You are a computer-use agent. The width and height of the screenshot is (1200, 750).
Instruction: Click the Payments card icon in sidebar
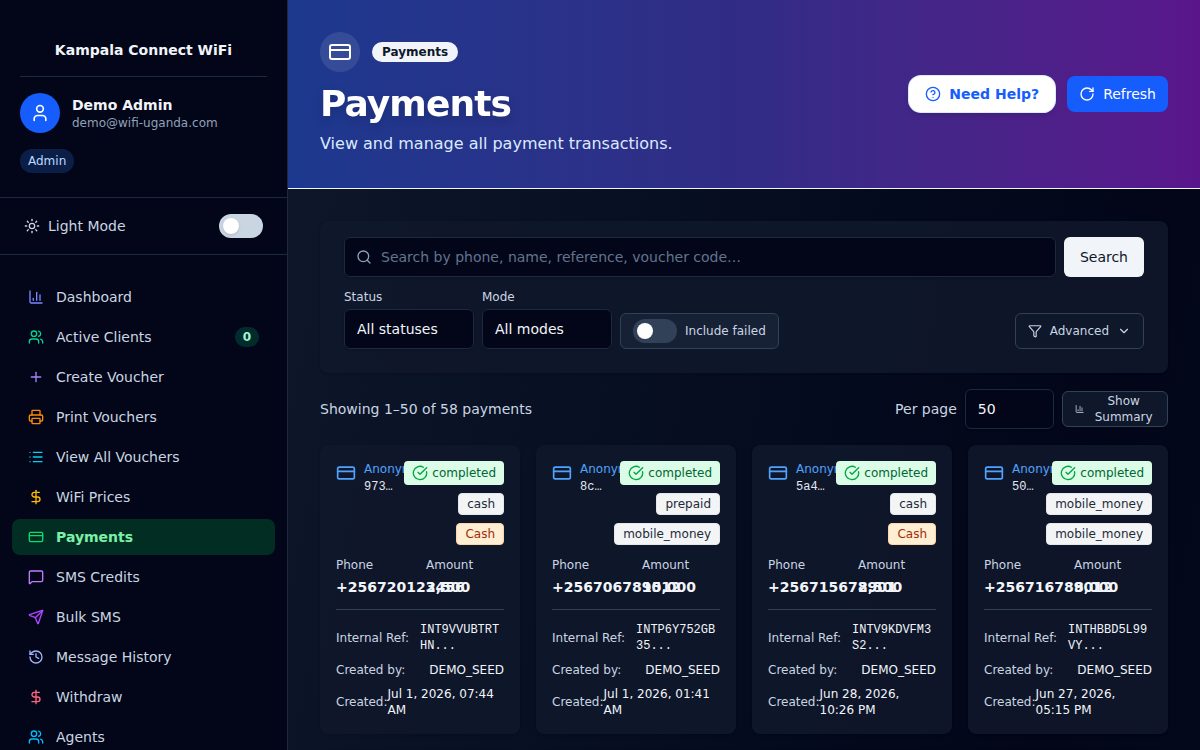[36, 537]
